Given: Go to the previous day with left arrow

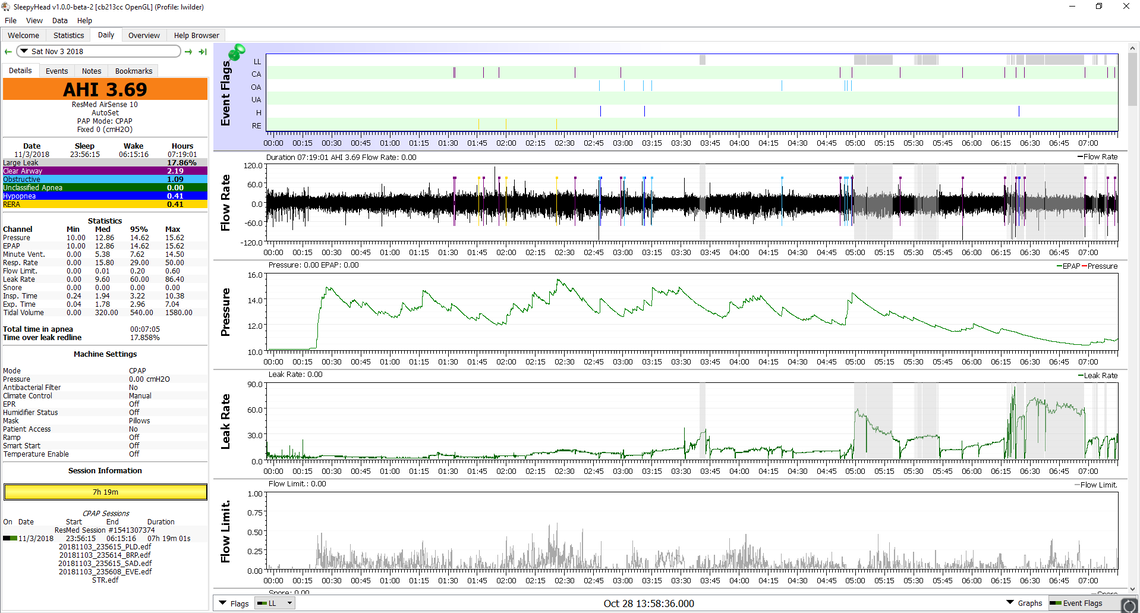Looking at the screenshot, I should point(9,51).
